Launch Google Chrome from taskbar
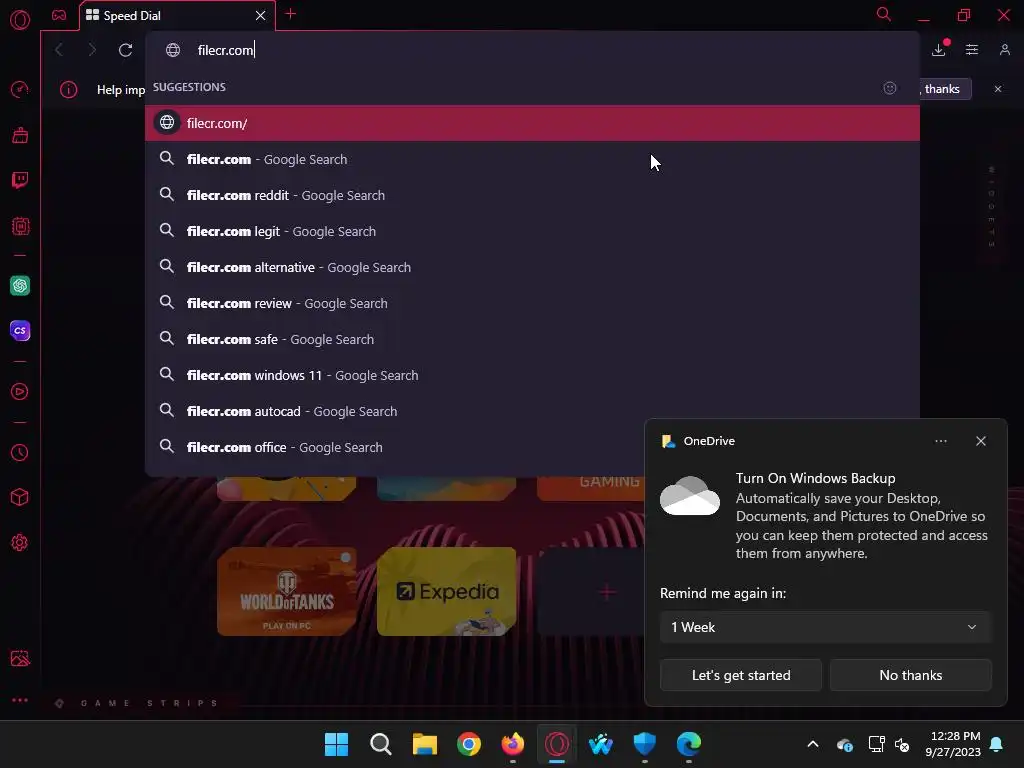Screen dimensions: 1024x768 click(x=469, y=744)
